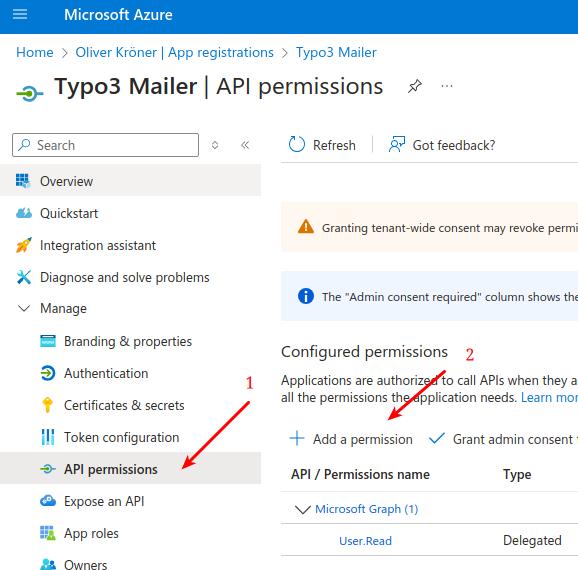Viewport: 578px width, 570px height.
Task: Click the API permissions sidebar icon
Action: click(48, 469)
